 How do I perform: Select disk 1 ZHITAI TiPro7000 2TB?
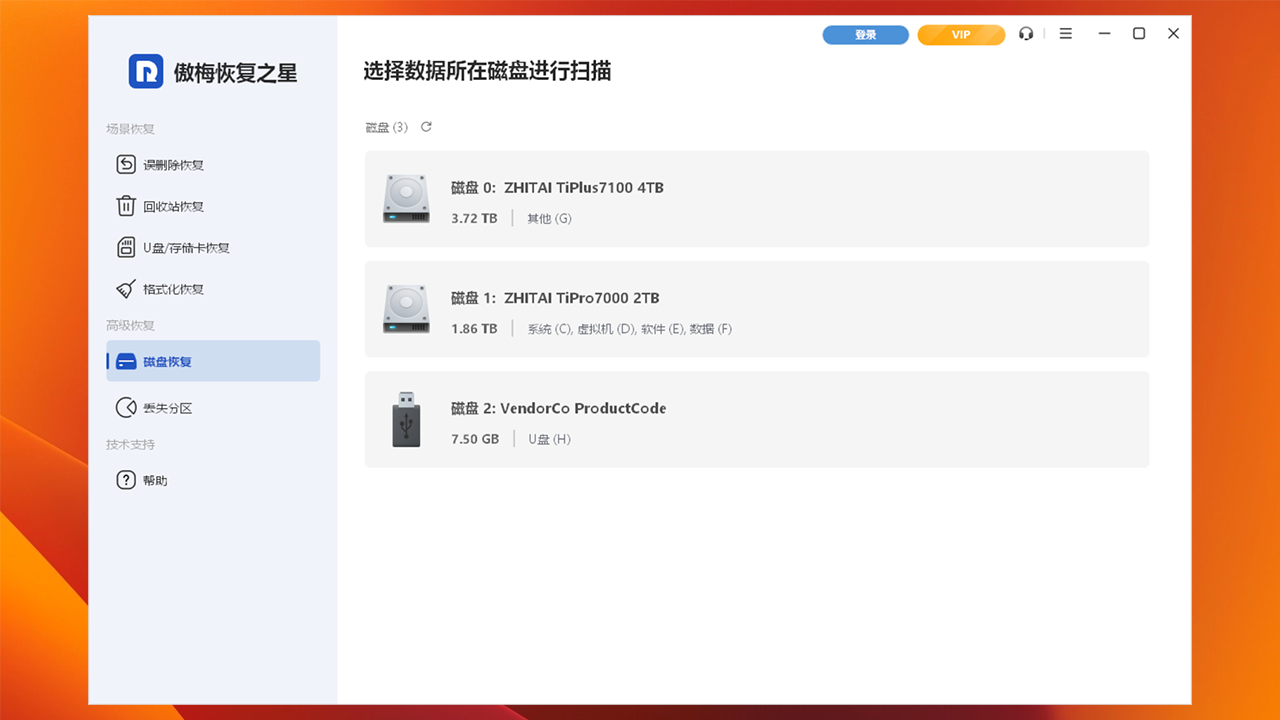[757, 308]
